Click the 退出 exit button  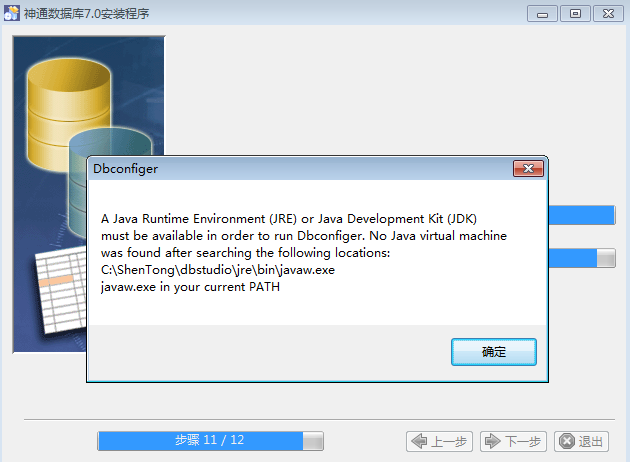(x=581, y=442)
